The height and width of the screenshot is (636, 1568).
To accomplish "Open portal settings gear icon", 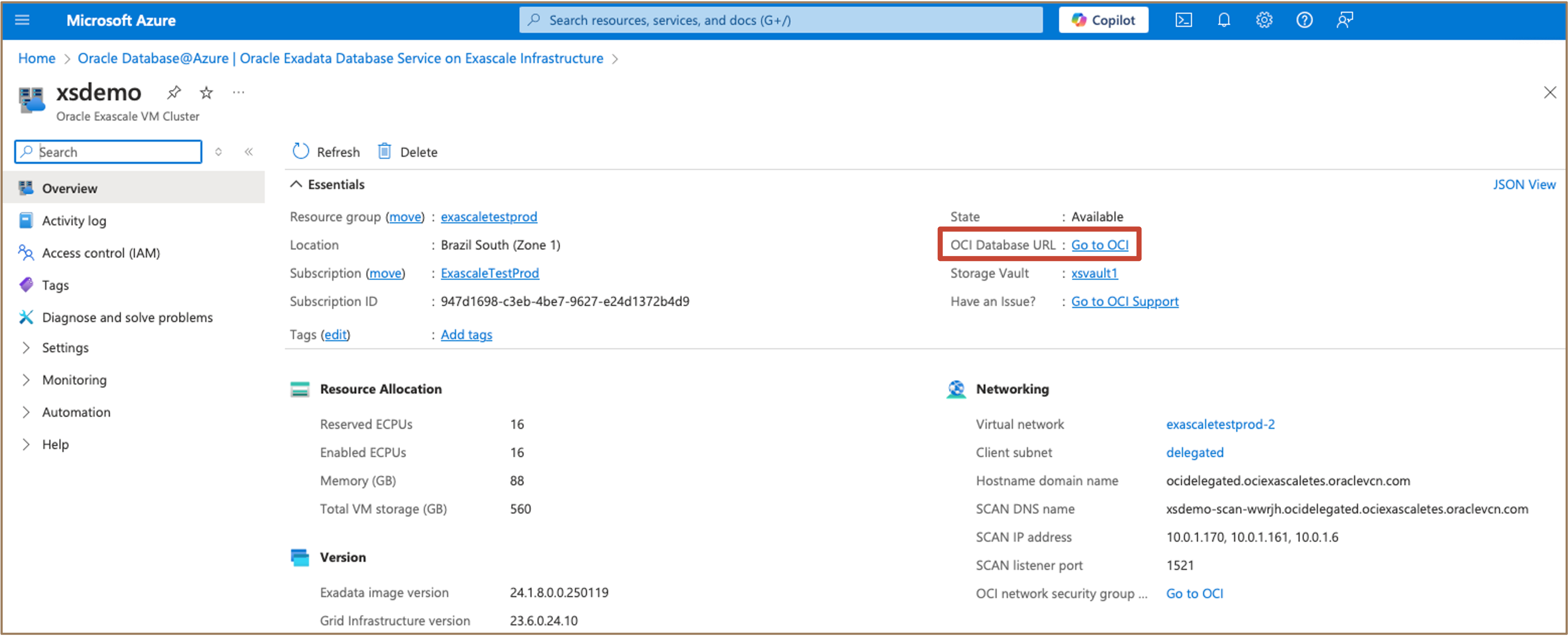I will coord(1264,20).
